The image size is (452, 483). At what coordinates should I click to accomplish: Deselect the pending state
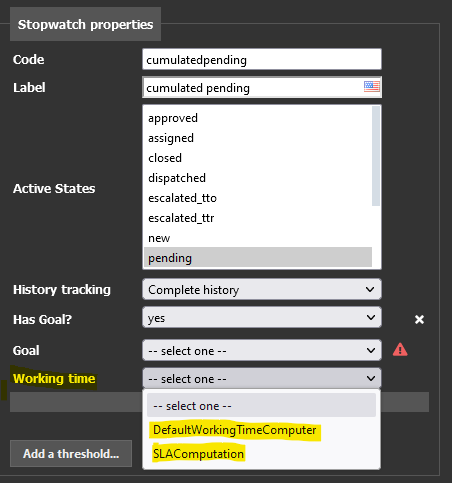(x=258, y=258)
